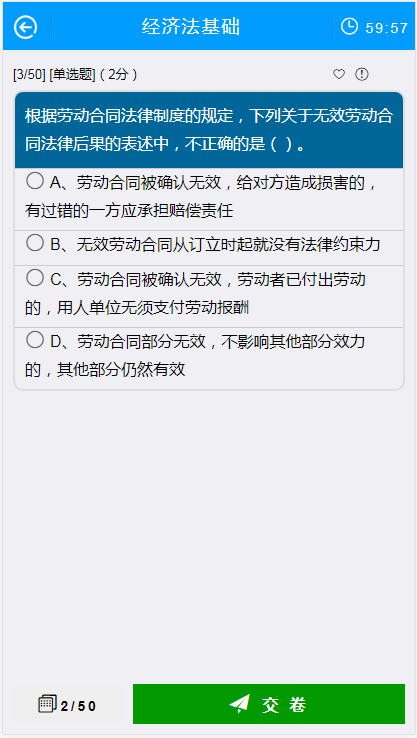Click the 经济法基础 header title
This screenshot has width=417, height=738.
pyautogui.click(x=191, y=27)
